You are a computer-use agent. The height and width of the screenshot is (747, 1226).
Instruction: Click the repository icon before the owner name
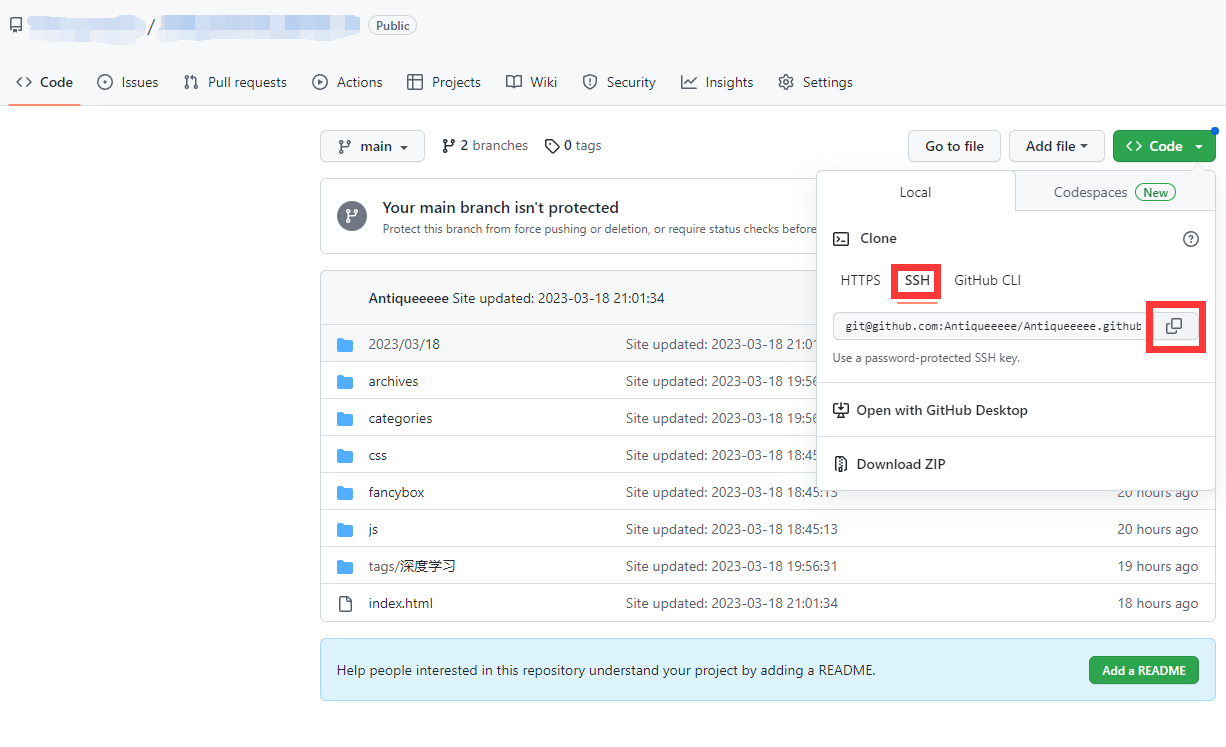16,25
